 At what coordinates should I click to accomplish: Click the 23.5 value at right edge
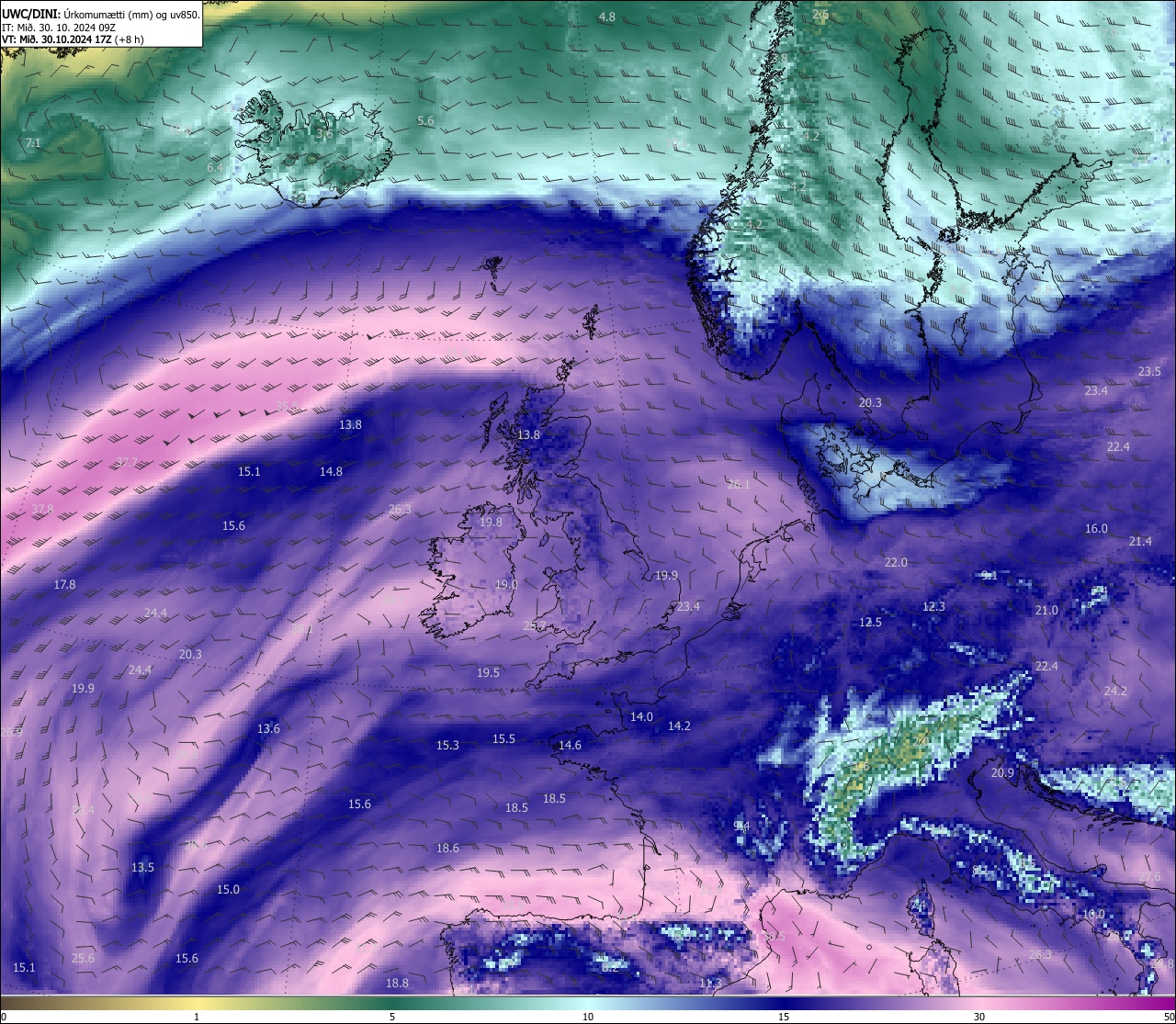tap(1149, 372)
